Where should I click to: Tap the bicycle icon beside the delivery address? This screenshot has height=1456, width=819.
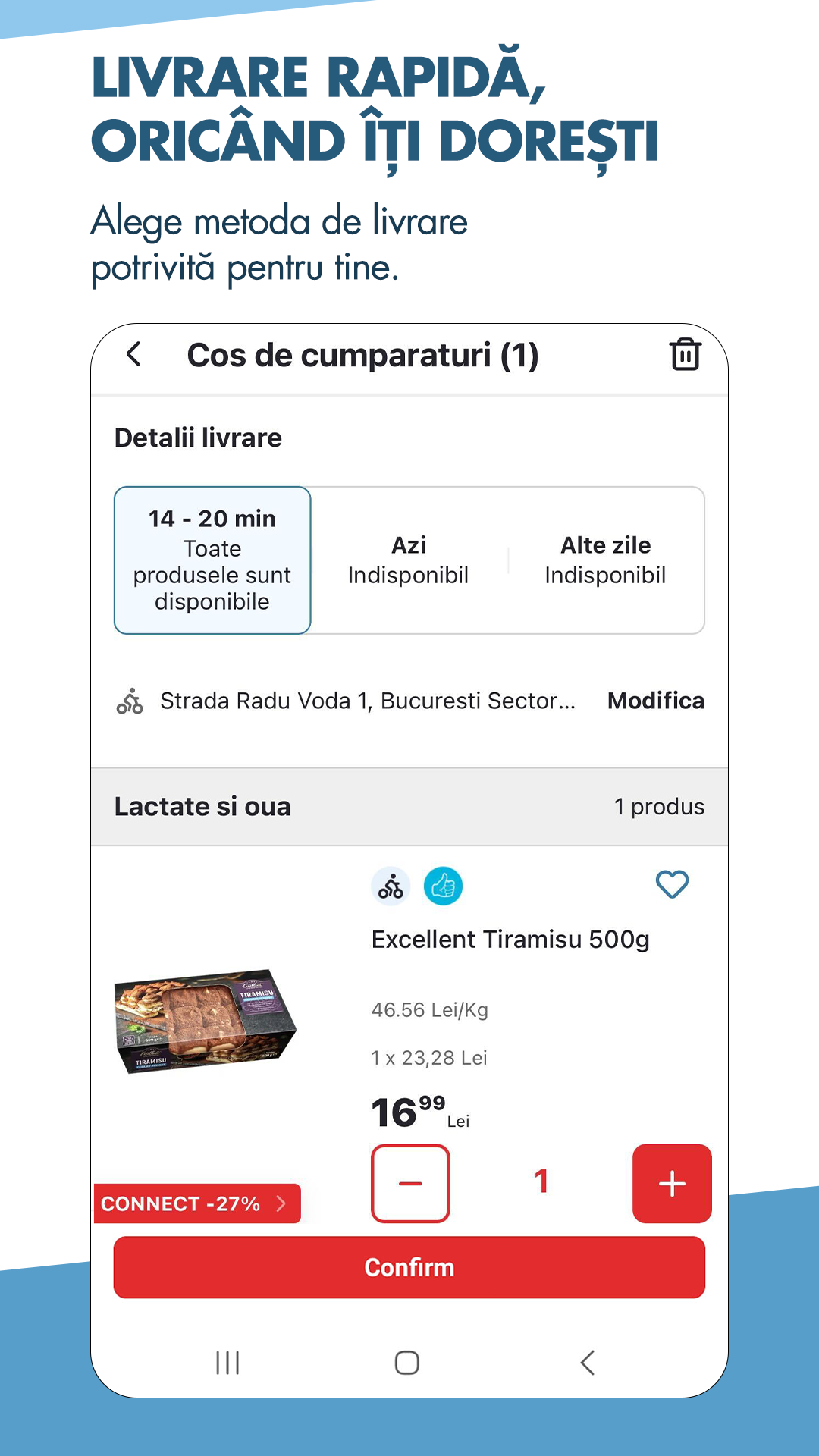point(130,701)
